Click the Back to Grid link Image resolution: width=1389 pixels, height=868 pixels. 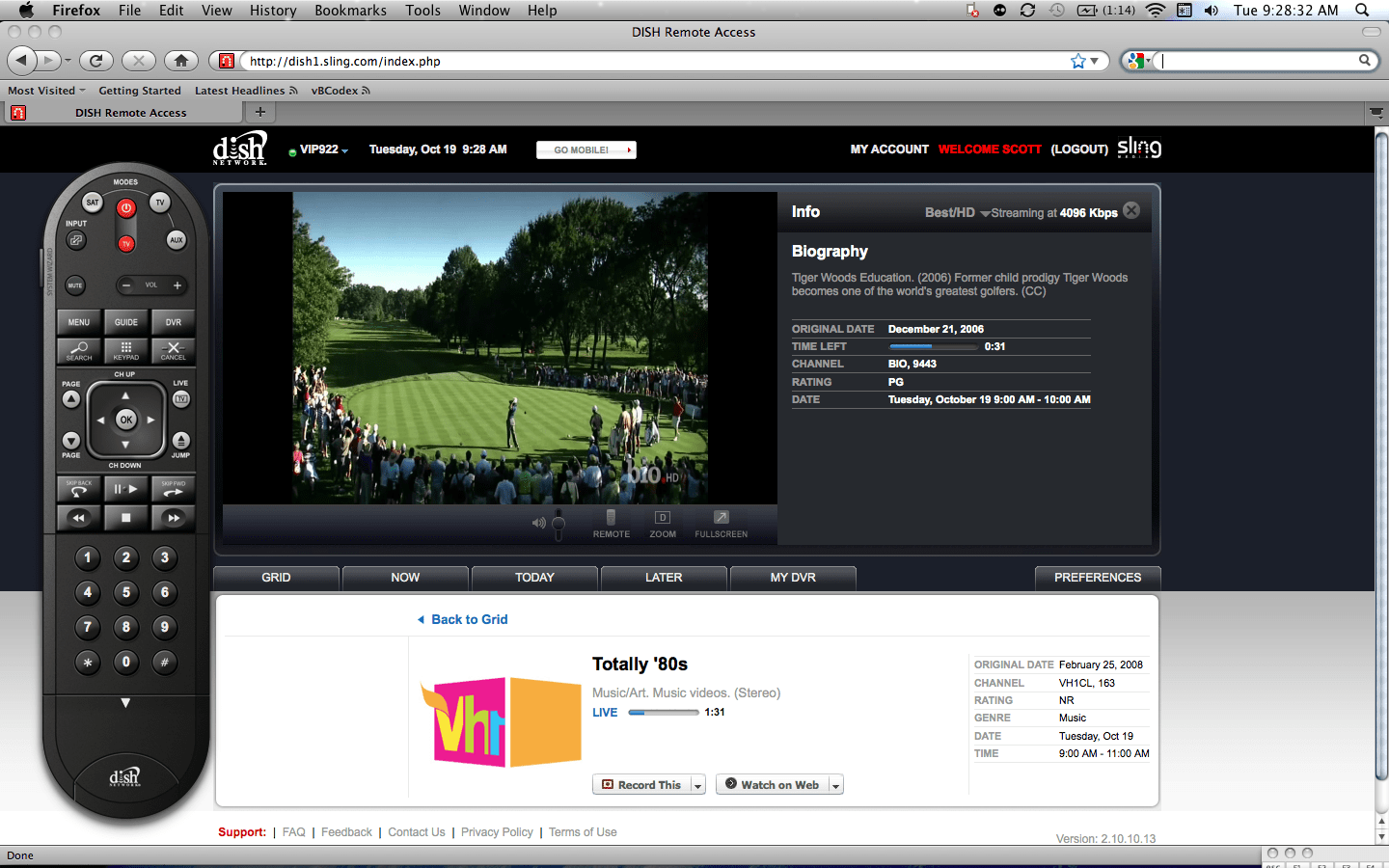click(469, 619)
